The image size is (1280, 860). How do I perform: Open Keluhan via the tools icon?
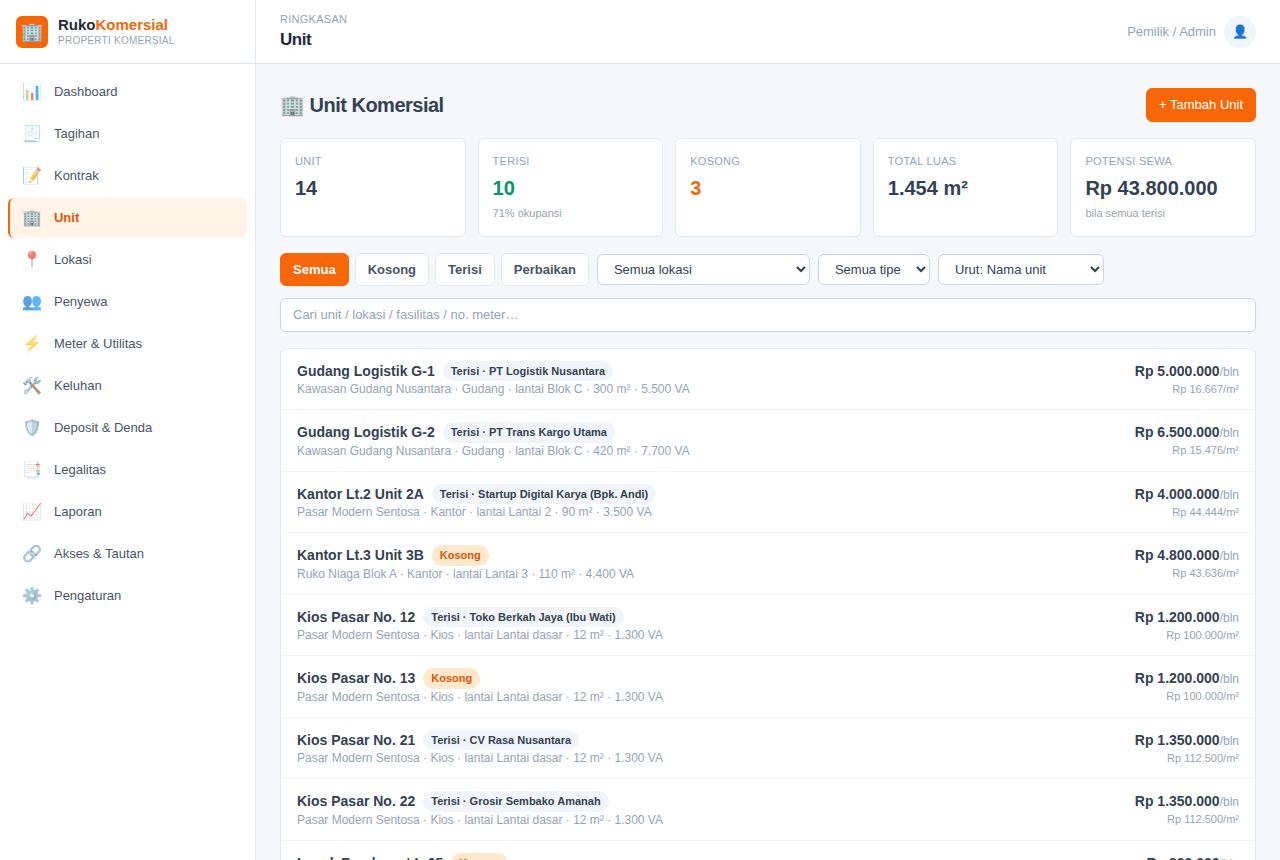click(x=32, y=386)
